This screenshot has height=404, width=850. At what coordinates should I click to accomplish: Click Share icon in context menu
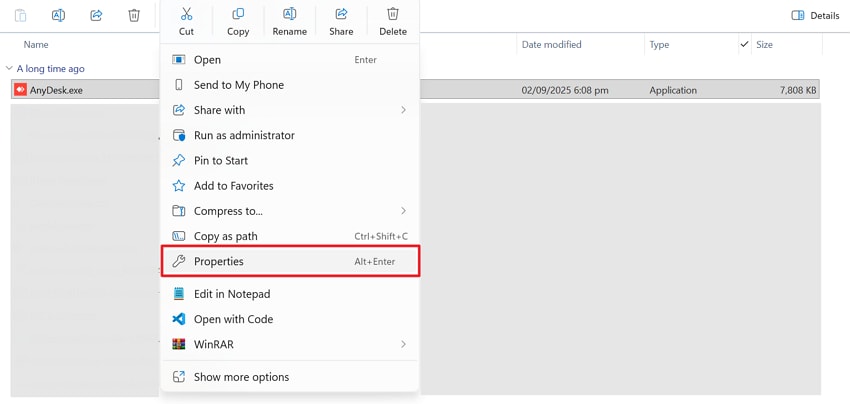pyautogui.click(x=341, y=14)
